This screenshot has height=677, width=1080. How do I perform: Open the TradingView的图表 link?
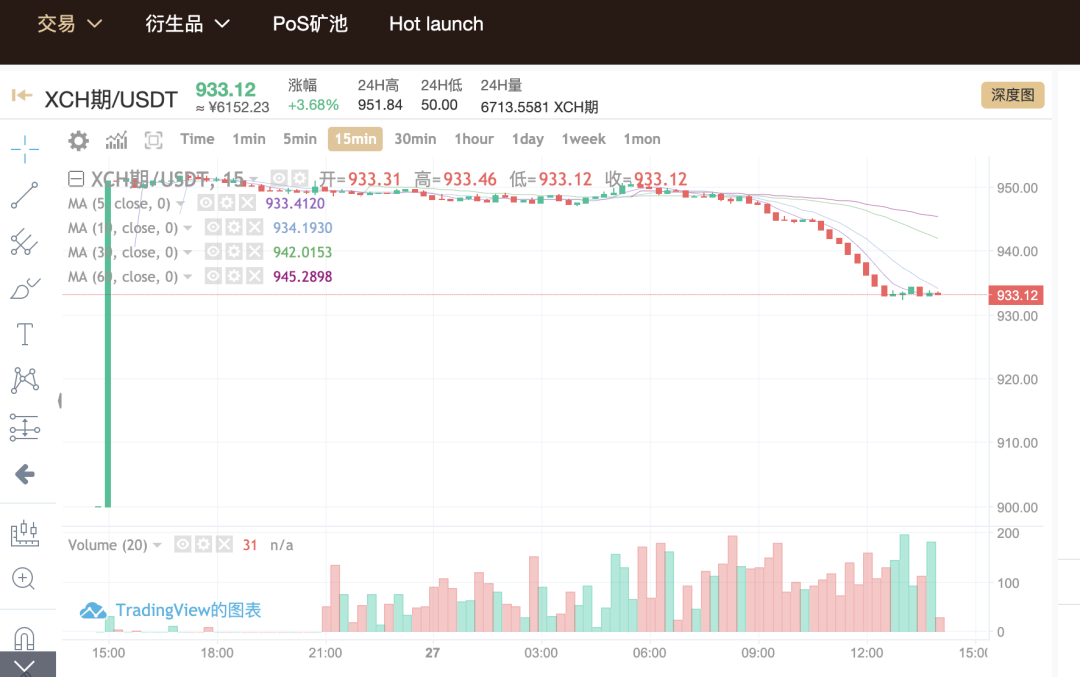[172, 610]
